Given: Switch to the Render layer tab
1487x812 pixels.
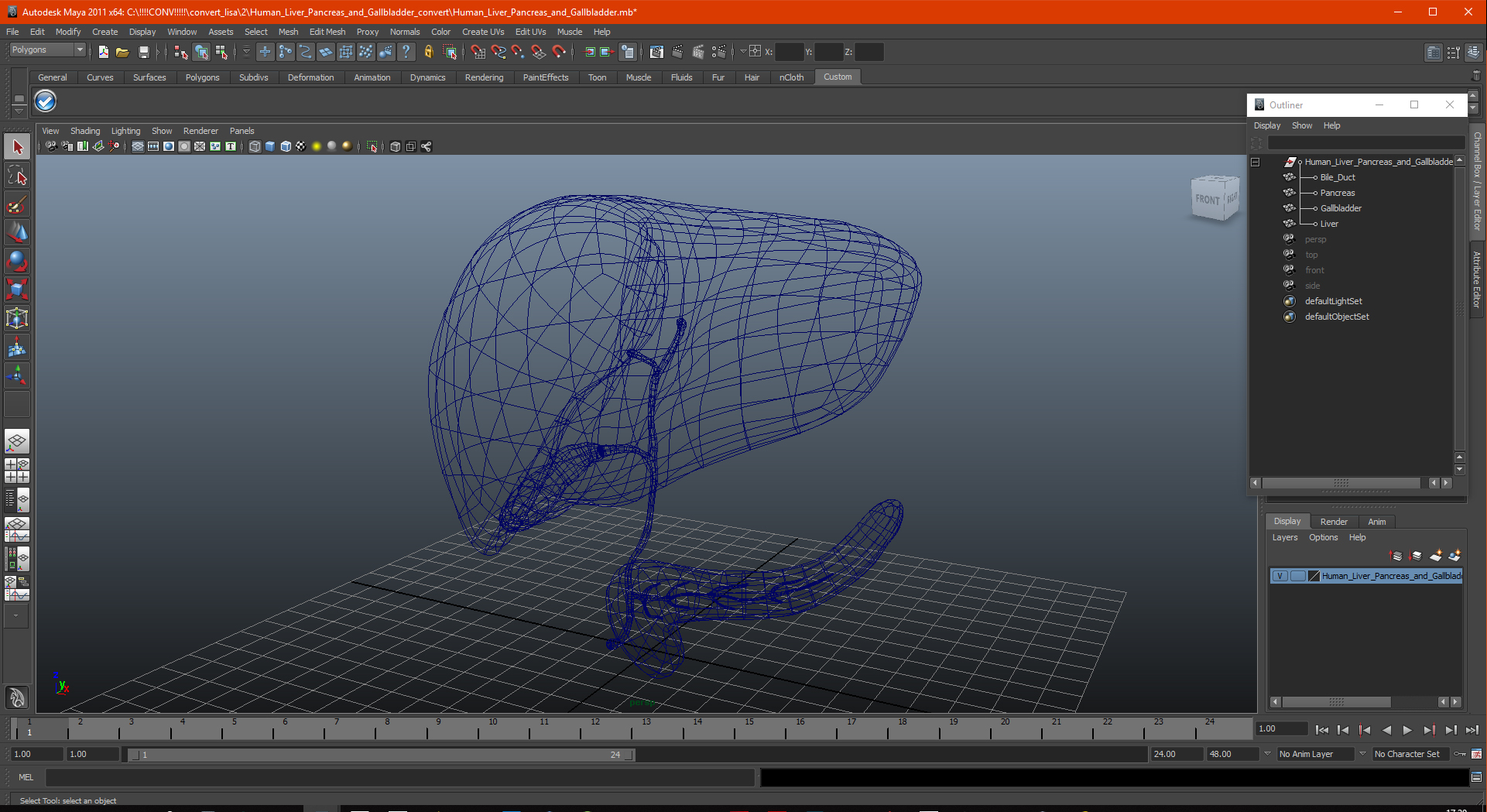Looking at the screenshot, I should (1334, 522).
